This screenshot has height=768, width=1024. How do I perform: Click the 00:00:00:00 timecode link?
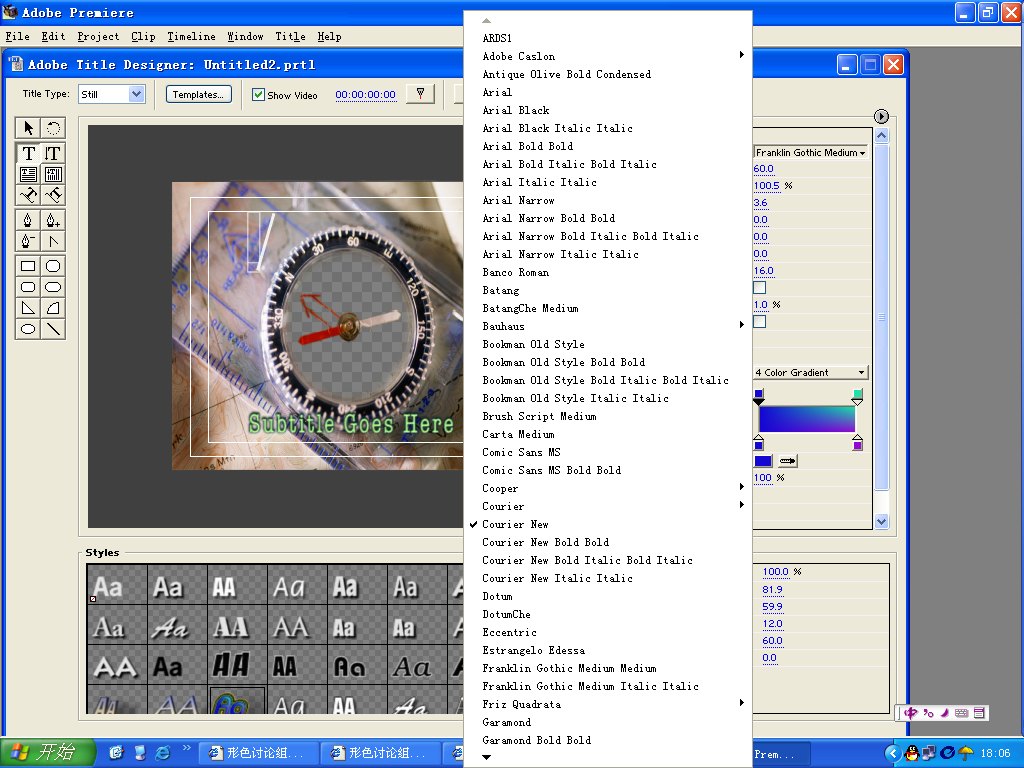[x=366, y=95]
